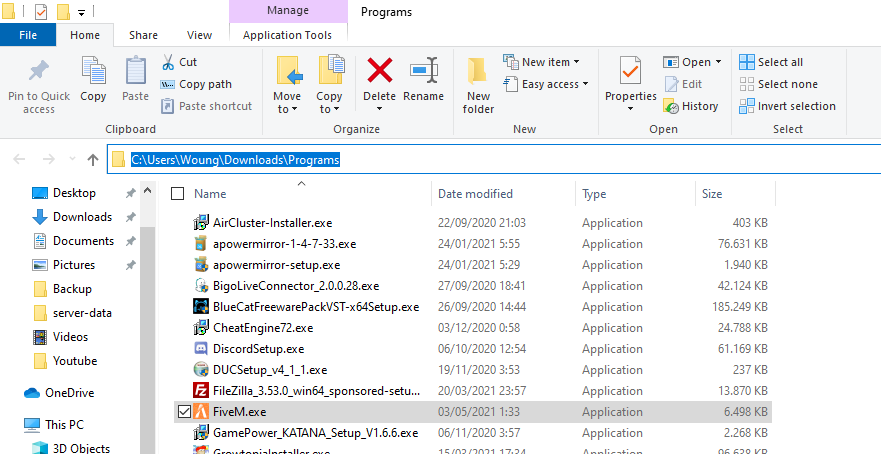
Task: Click the address bar path field
Action: [494, 160]
